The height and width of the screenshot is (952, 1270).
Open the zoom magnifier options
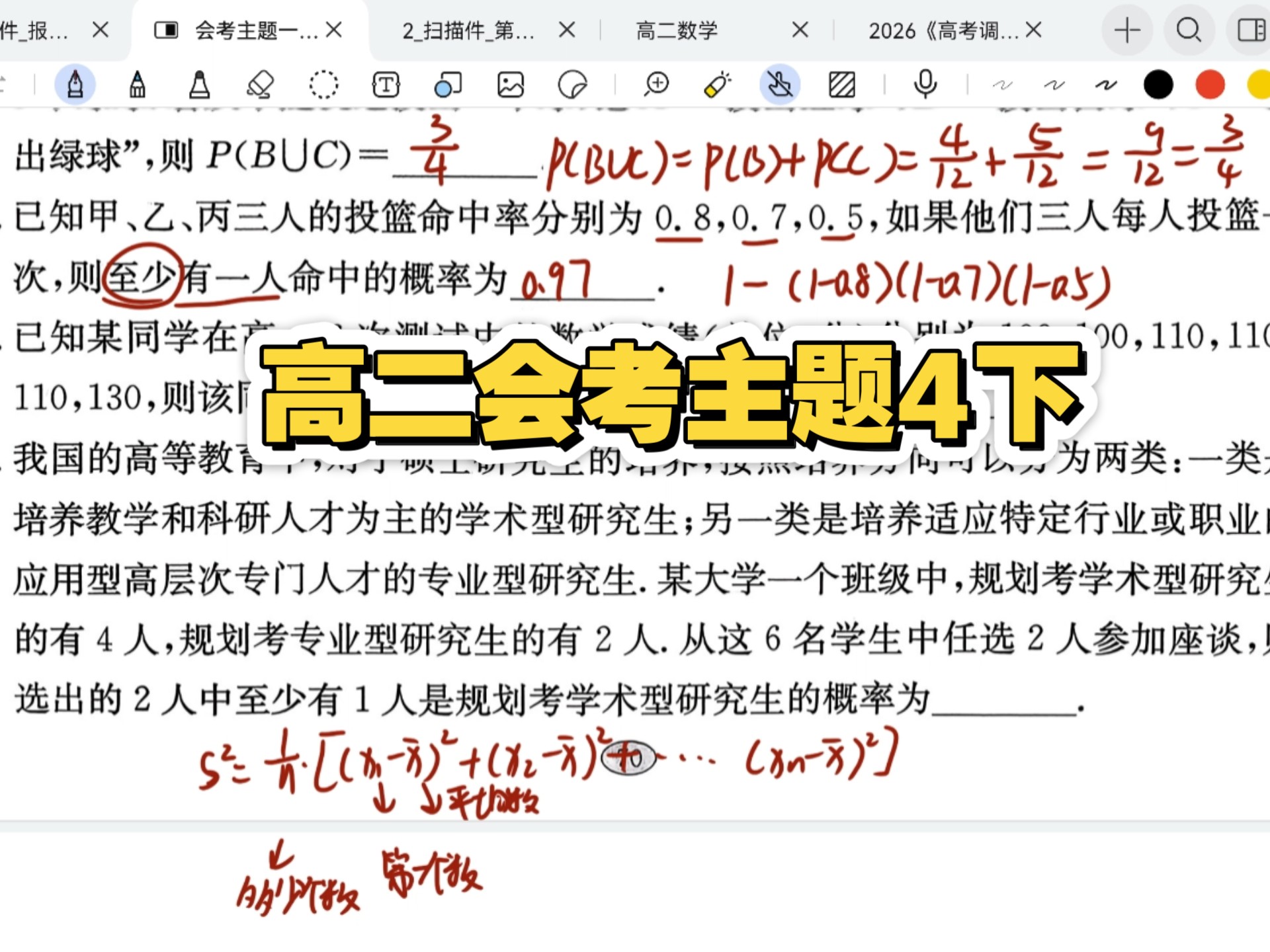click(656, 85)
